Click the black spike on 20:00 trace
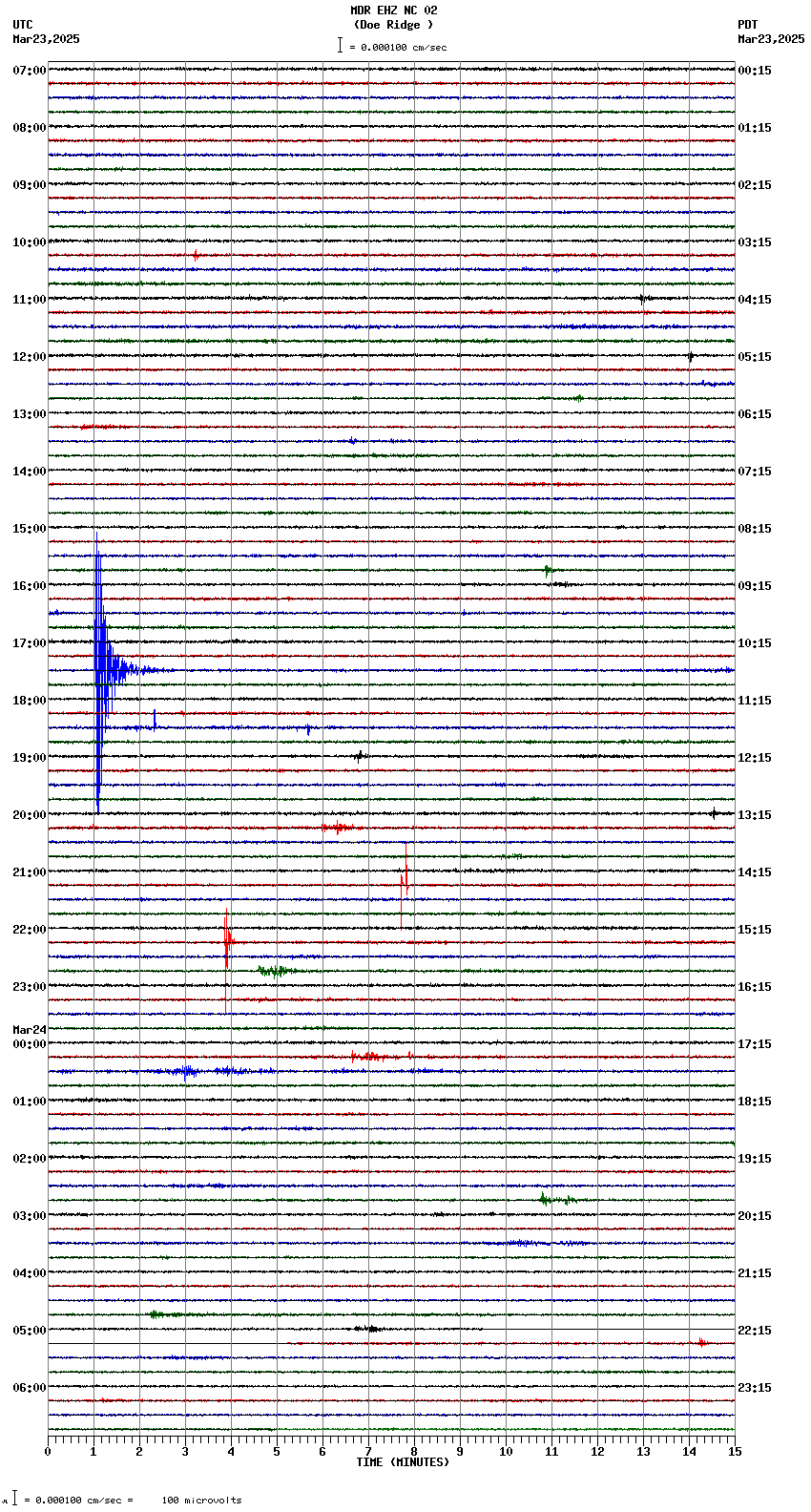This screenshot has height=1512, width=811. [x=714, y=814]
